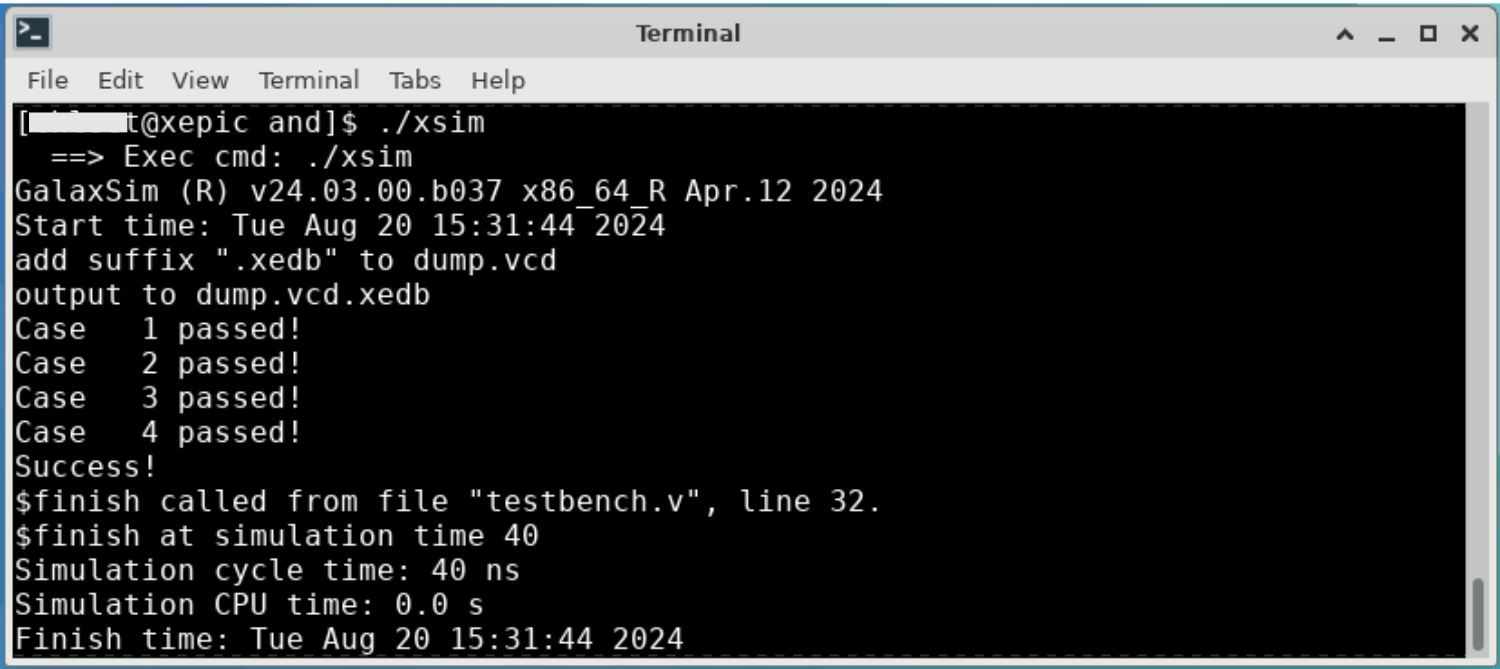Click the "Finish time" output line
The height and width of the screenshot is (669, 1500).
point(348,638)
